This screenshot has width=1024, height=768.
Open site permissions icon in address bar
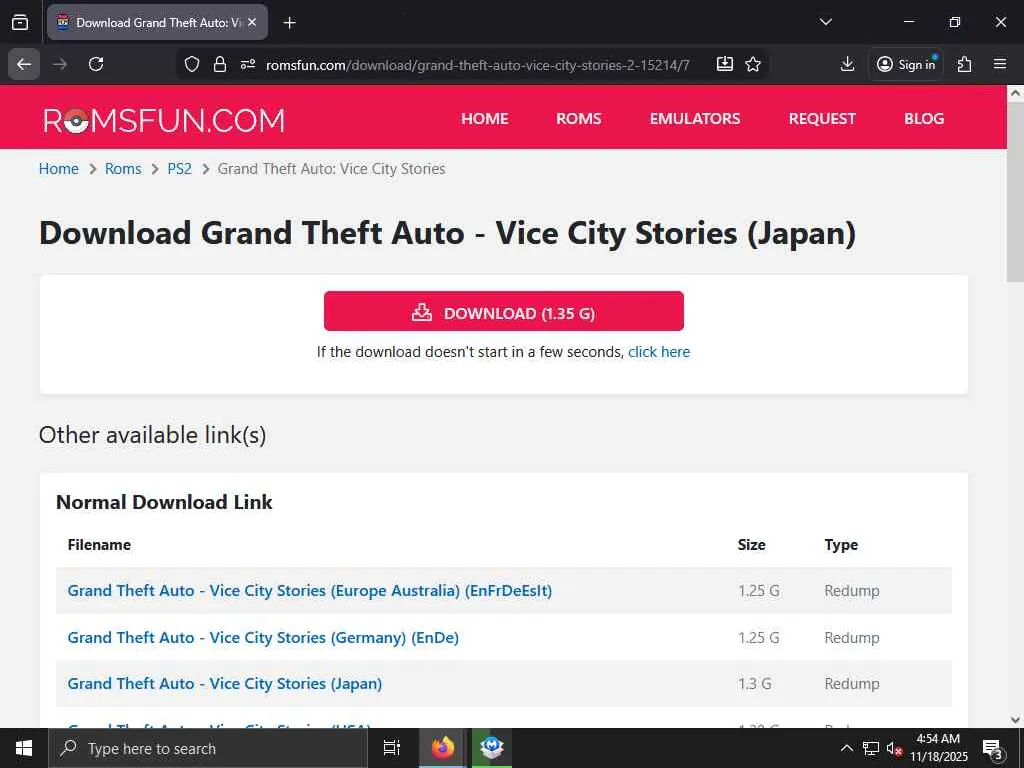248,64
